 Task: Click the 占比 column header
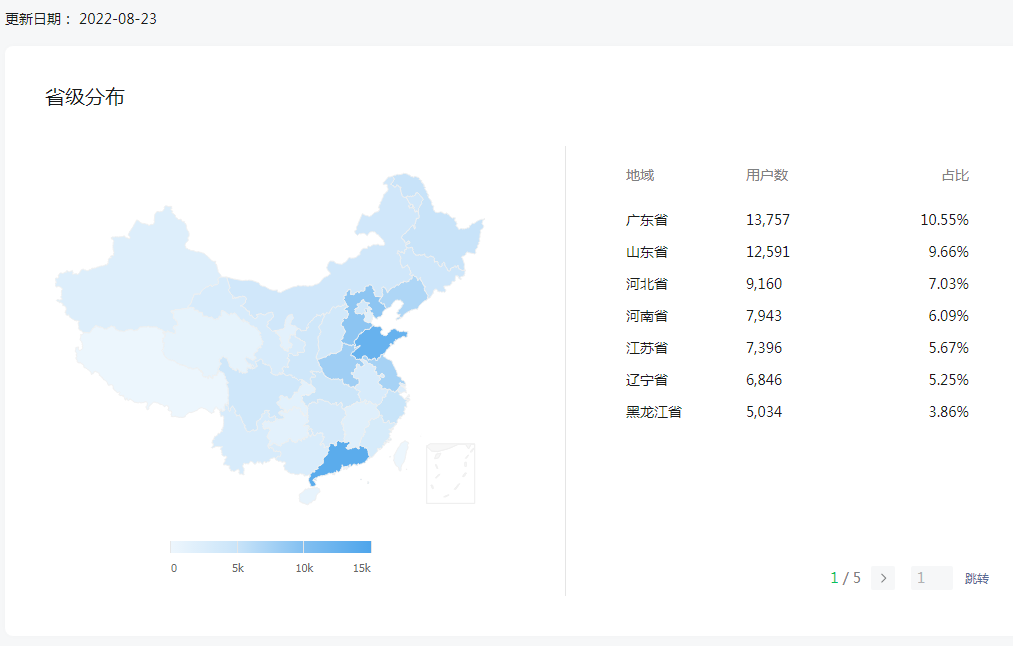tap(955, 175)
